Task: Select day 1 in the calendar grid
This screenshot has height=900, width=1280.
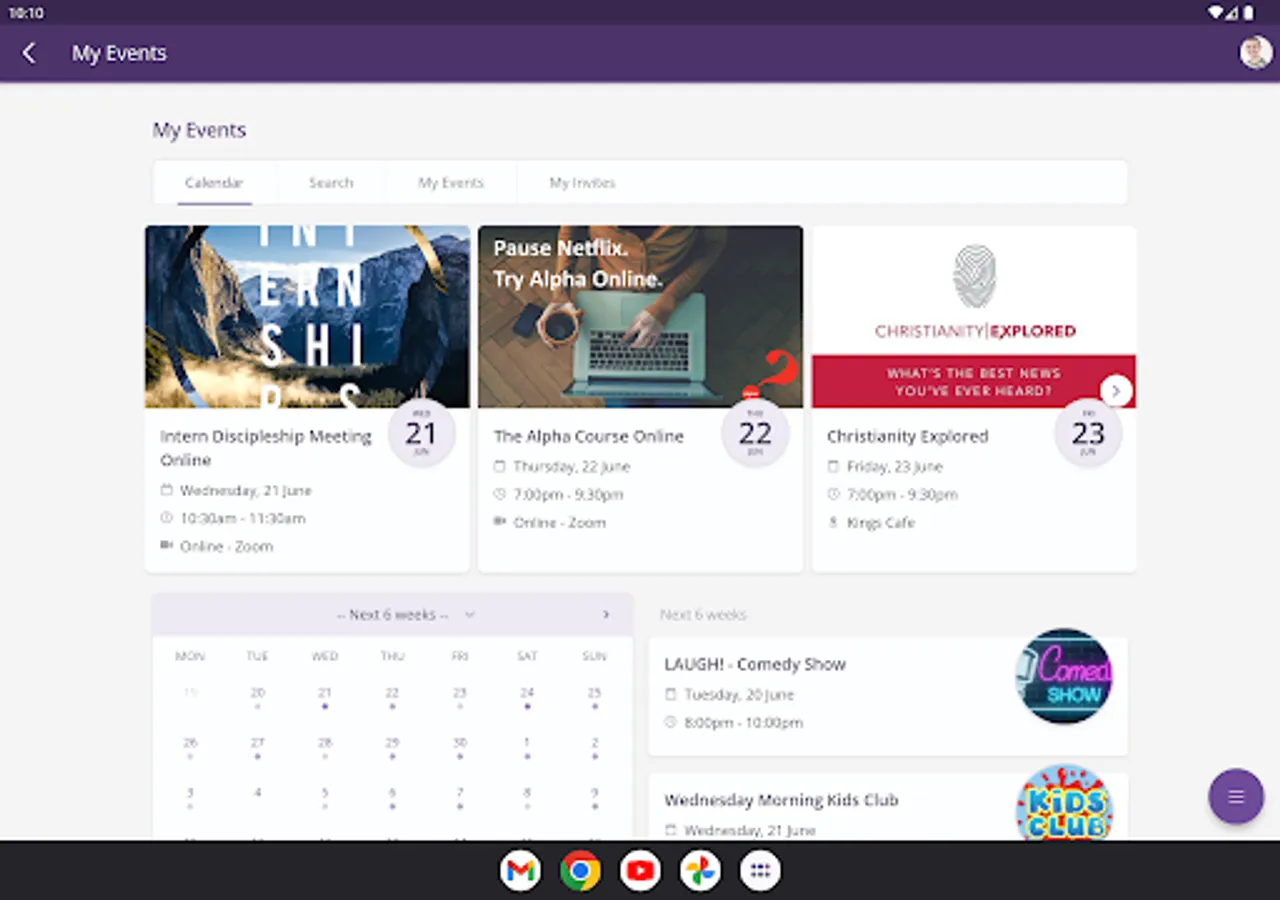Action: tap(527, 743)
